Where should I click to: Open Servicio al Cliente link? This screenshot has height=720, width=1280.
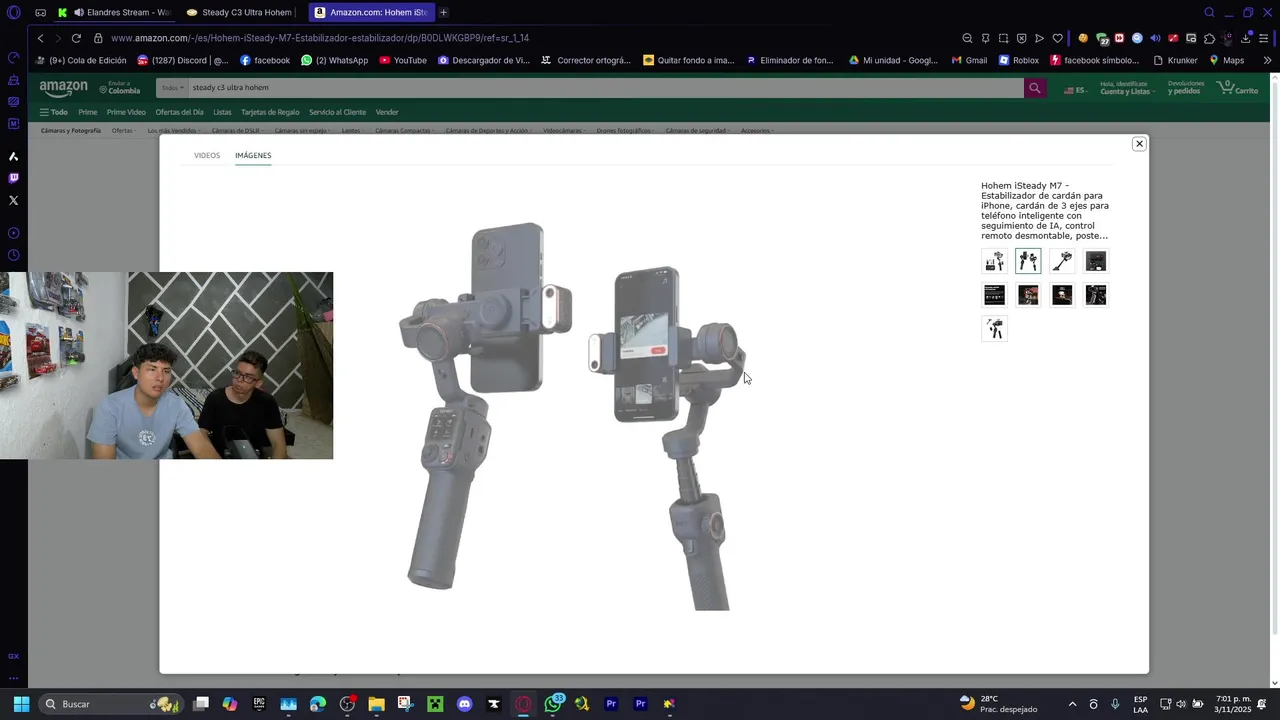pos(337,112)
